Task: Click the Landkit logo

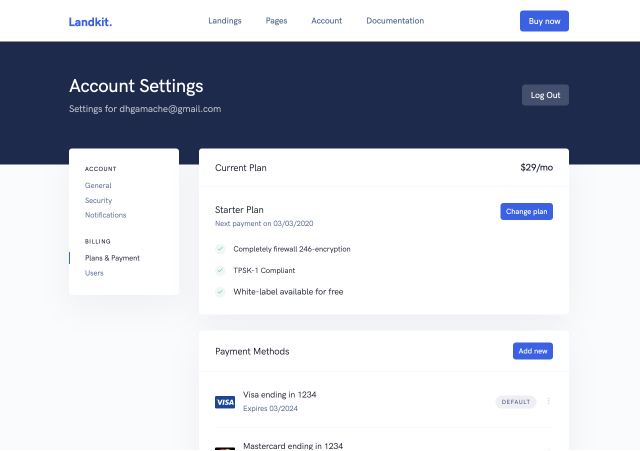Action: pos(90,21)
